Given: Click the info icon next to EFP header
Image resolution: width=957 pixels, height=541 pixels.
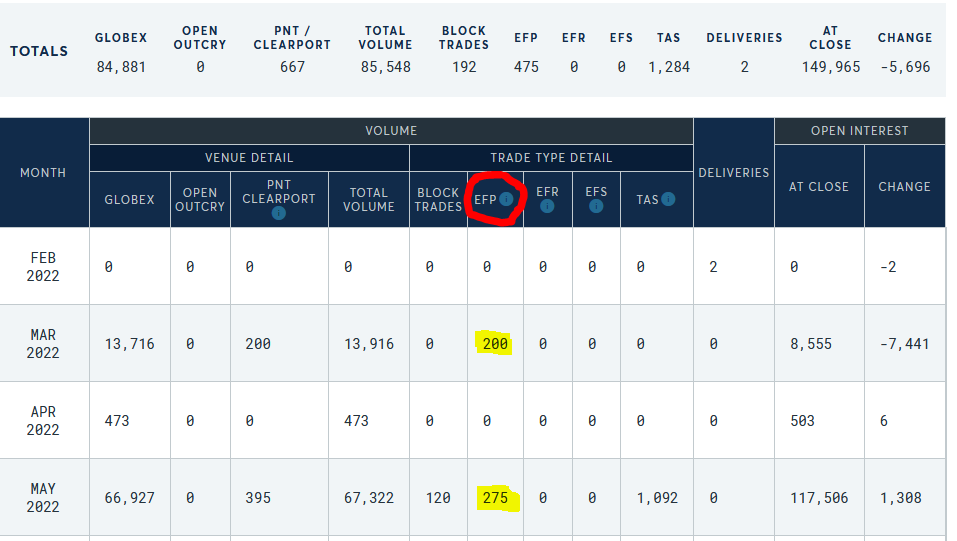Looking at the screenshot, I should tap(506, 199).
